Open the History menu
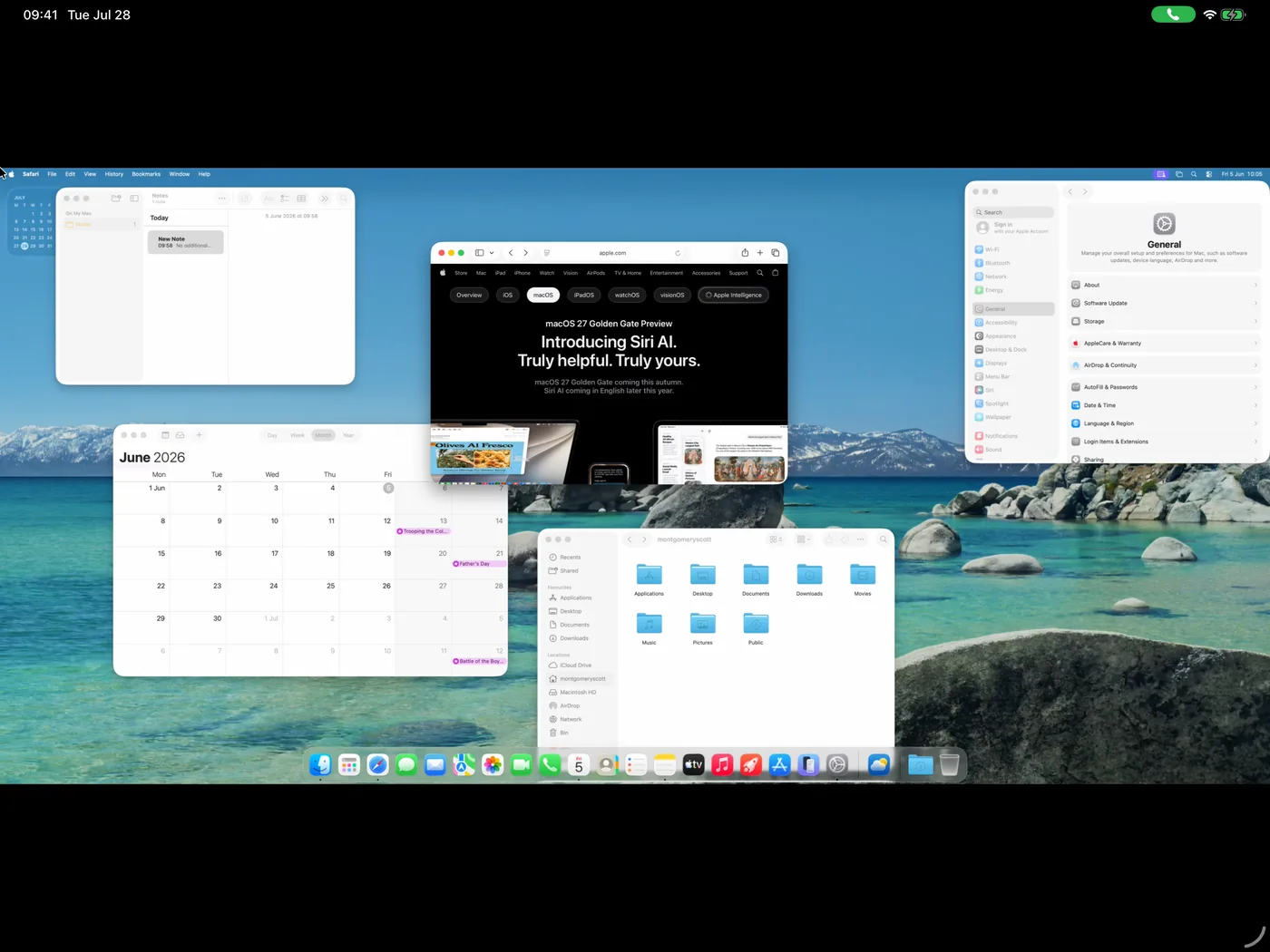 coord(114,174)
